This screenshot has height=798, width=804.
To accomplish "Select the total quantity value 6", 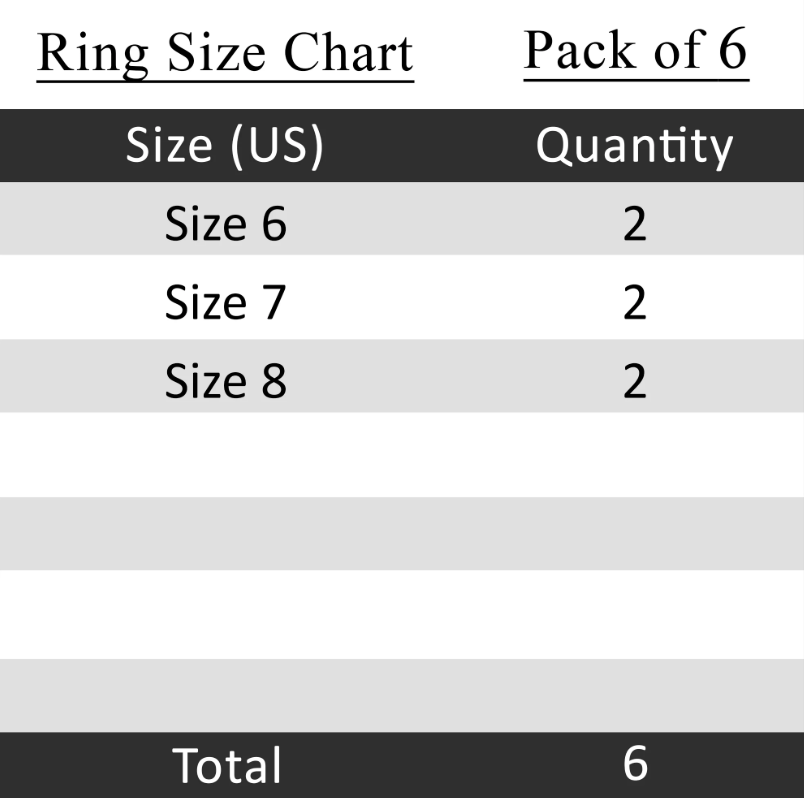I will pyautogui.click(x=634, y=763).
